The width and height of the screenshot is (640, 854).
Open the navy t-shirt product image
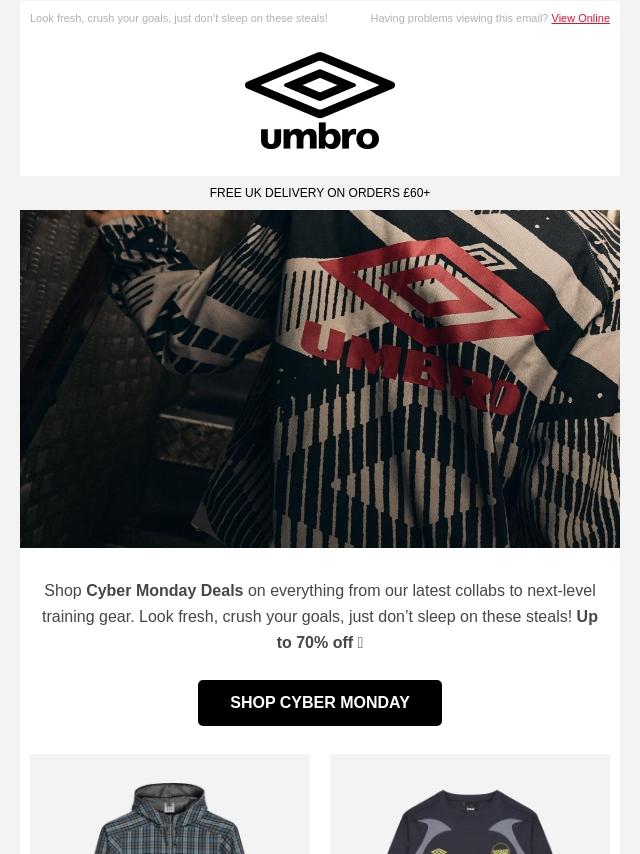[x=470, y=804]
